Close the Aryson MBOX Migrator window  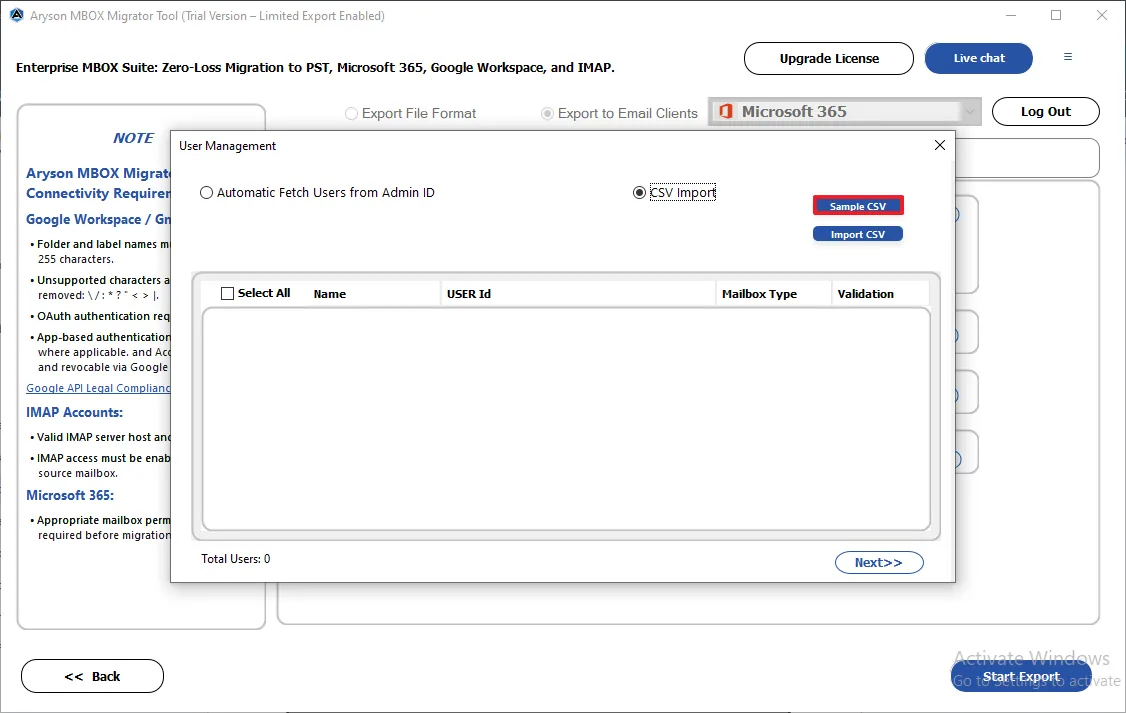[1102, 15]
